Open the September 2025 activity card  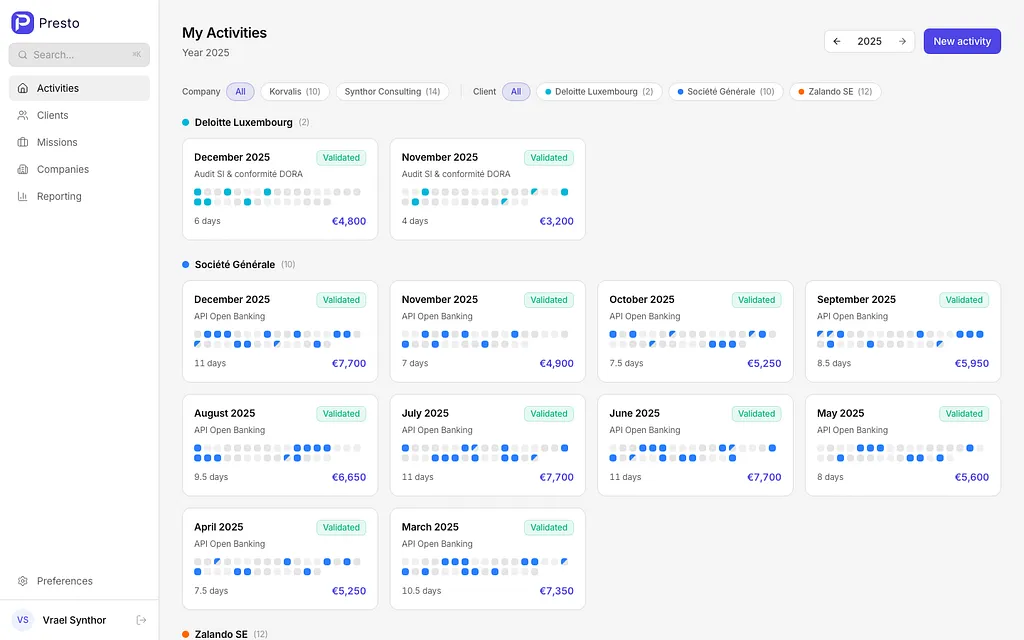coord(903,332)
